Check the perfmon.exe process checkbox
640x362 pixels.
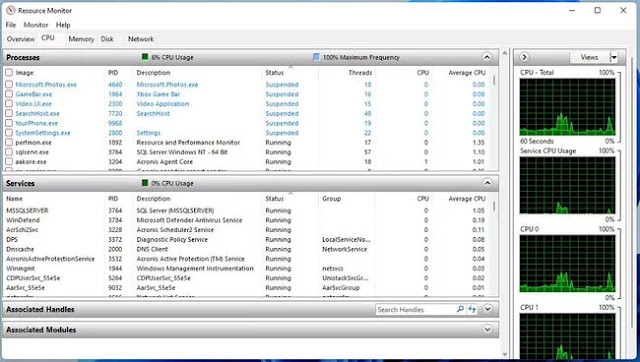pyautogui.click(x=9, y=142)
